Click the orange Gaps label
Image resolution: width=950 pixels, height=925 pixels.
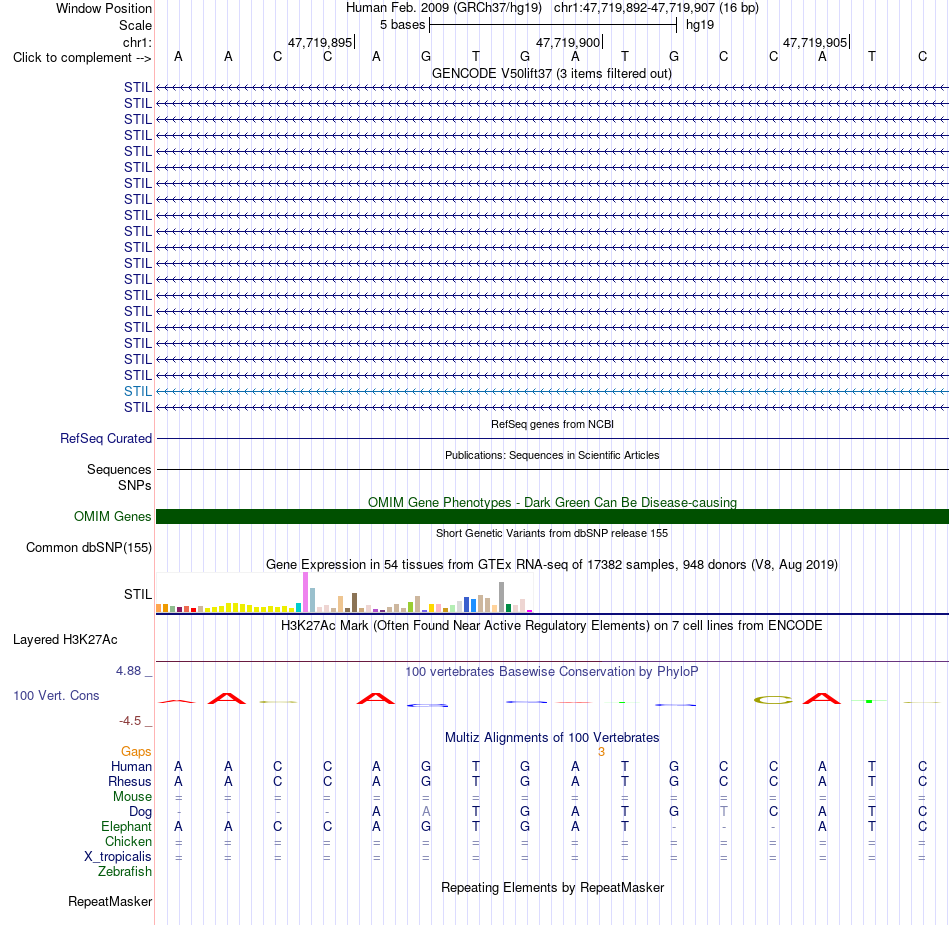136,752
